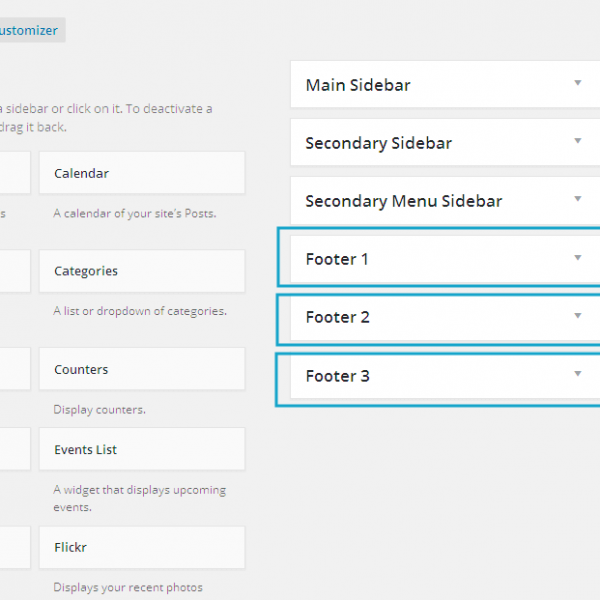This screenshot has height=600, width=600.
Task: Open the Main Sidebar title
Action: pyautogui.click(x=358, y=85)
